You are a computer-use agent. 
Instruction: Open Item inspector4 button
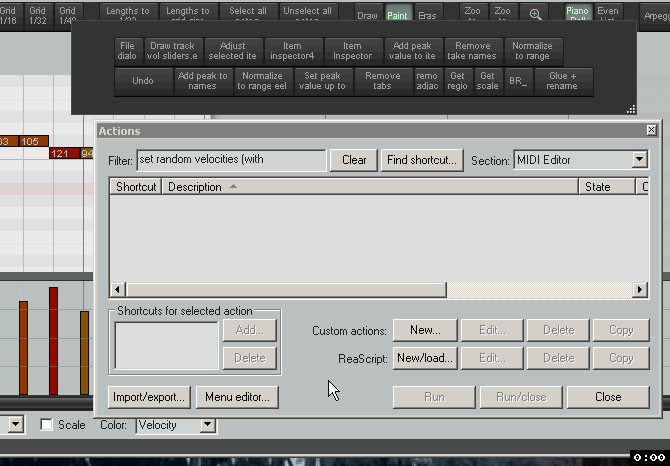point(292,51)
